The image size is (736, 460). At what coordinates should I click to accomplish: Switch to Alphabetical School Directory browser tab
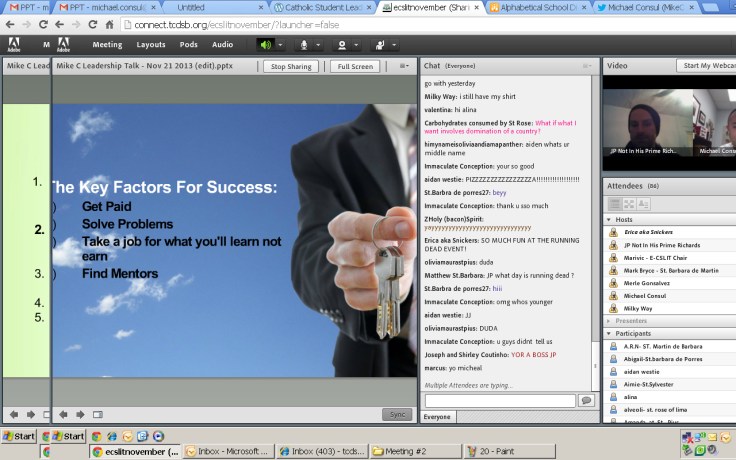coord(538,8)
